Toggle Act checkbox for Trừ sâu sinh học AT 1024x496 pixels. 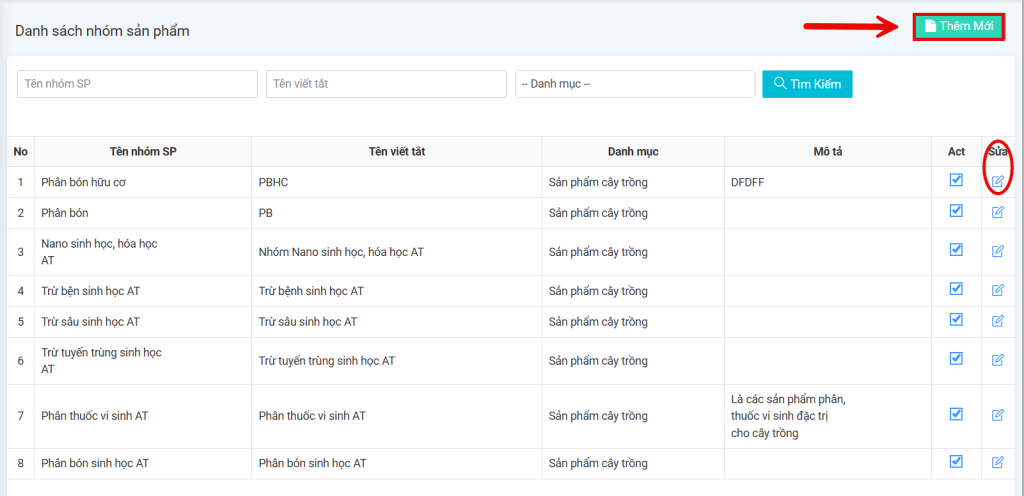(956, 320)
